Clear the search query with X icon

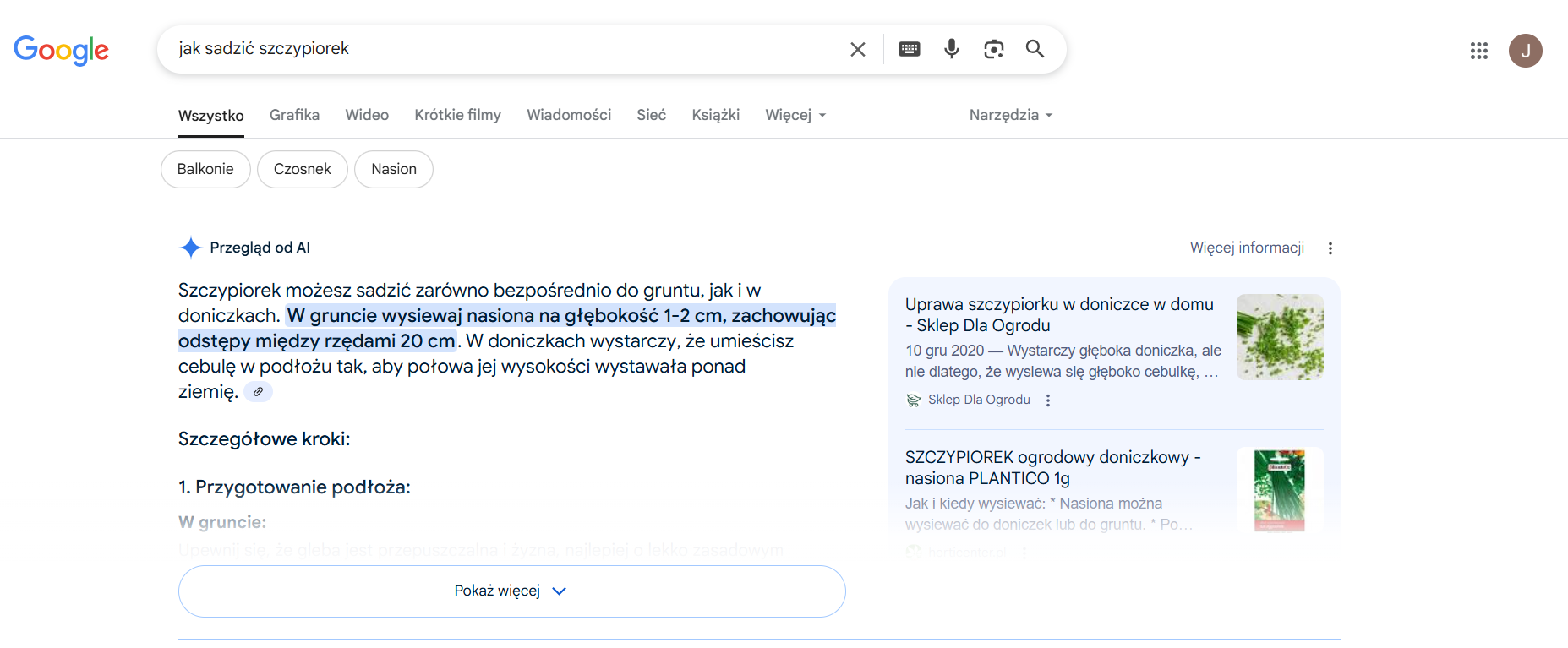(857, 49)
